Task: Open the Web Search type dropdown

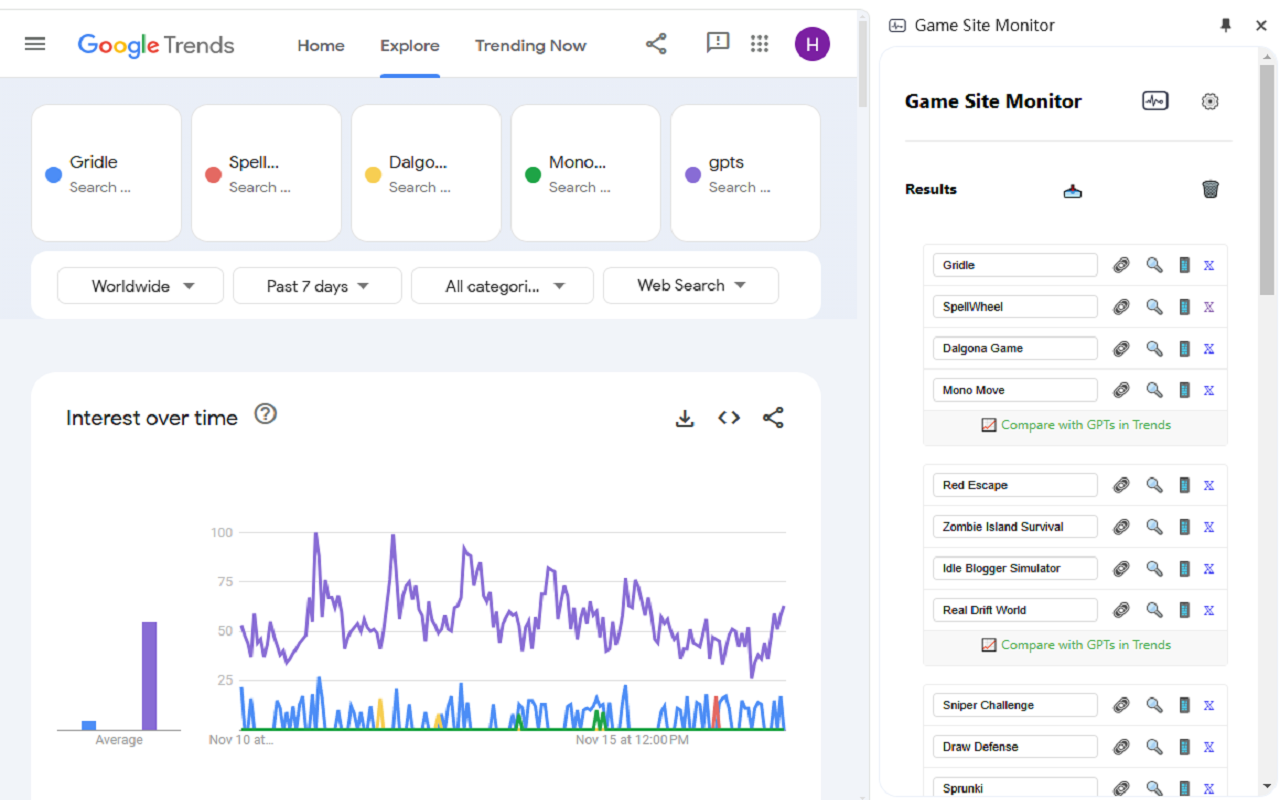Action: [691, 286]
